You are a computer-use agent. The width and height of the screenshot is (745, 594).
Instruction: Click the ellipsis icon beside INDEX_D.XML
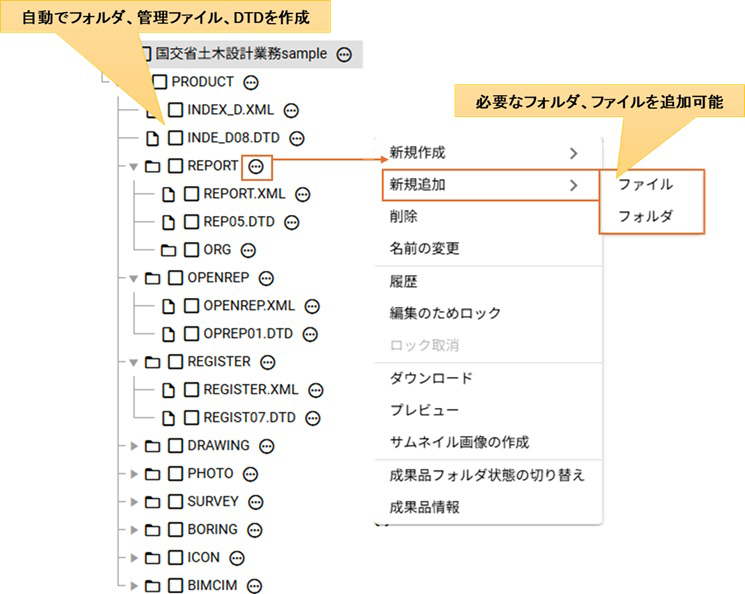(292, 110)
